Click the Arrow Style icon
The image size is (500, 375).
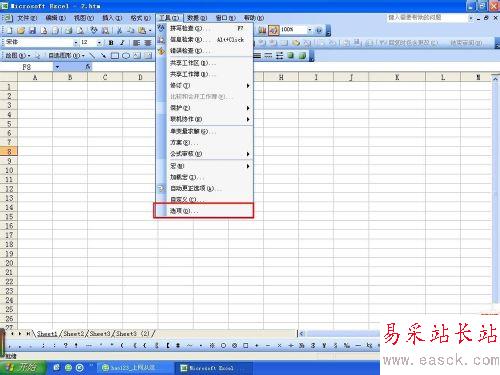[x=280, y=56]
